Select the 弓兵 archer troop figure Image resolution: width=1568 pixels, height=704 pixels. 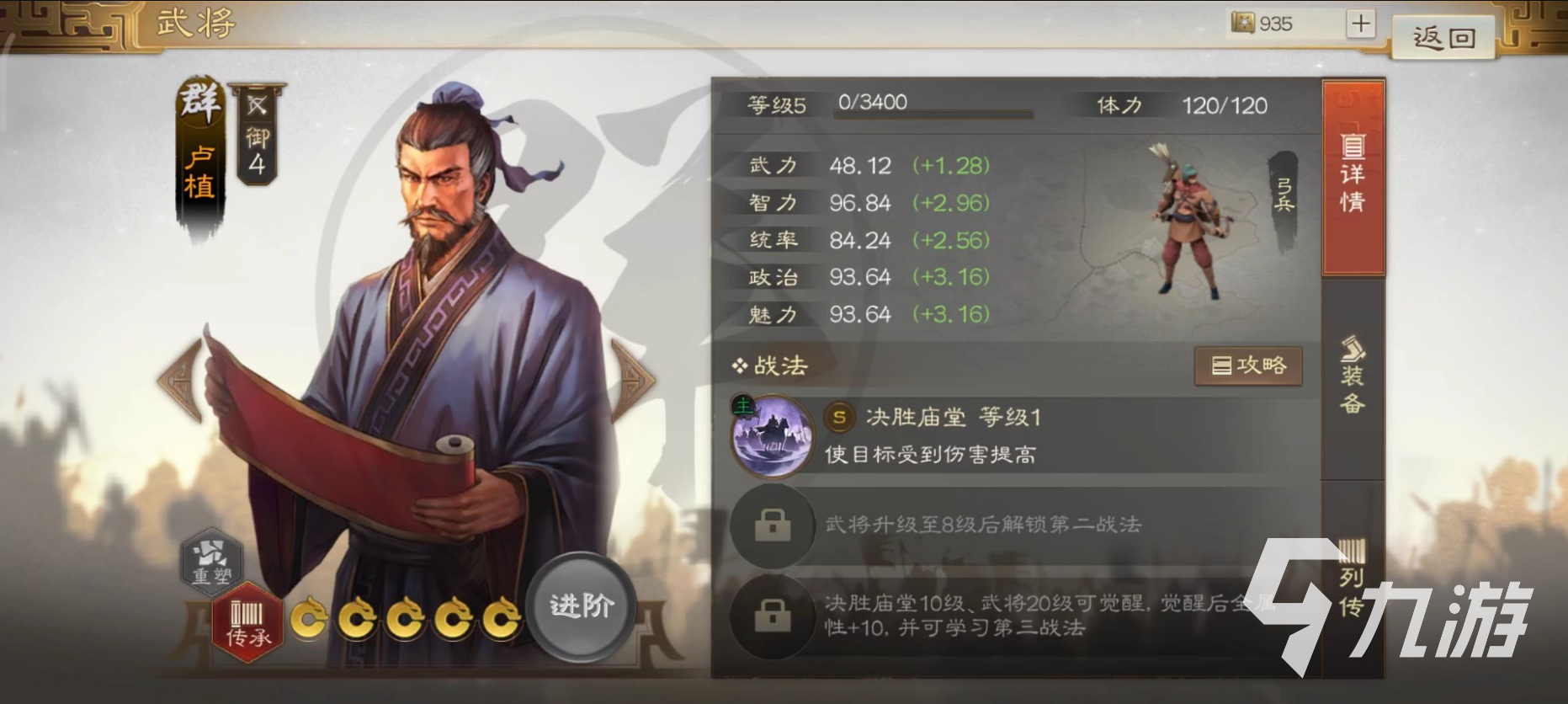pos(1188,221)
